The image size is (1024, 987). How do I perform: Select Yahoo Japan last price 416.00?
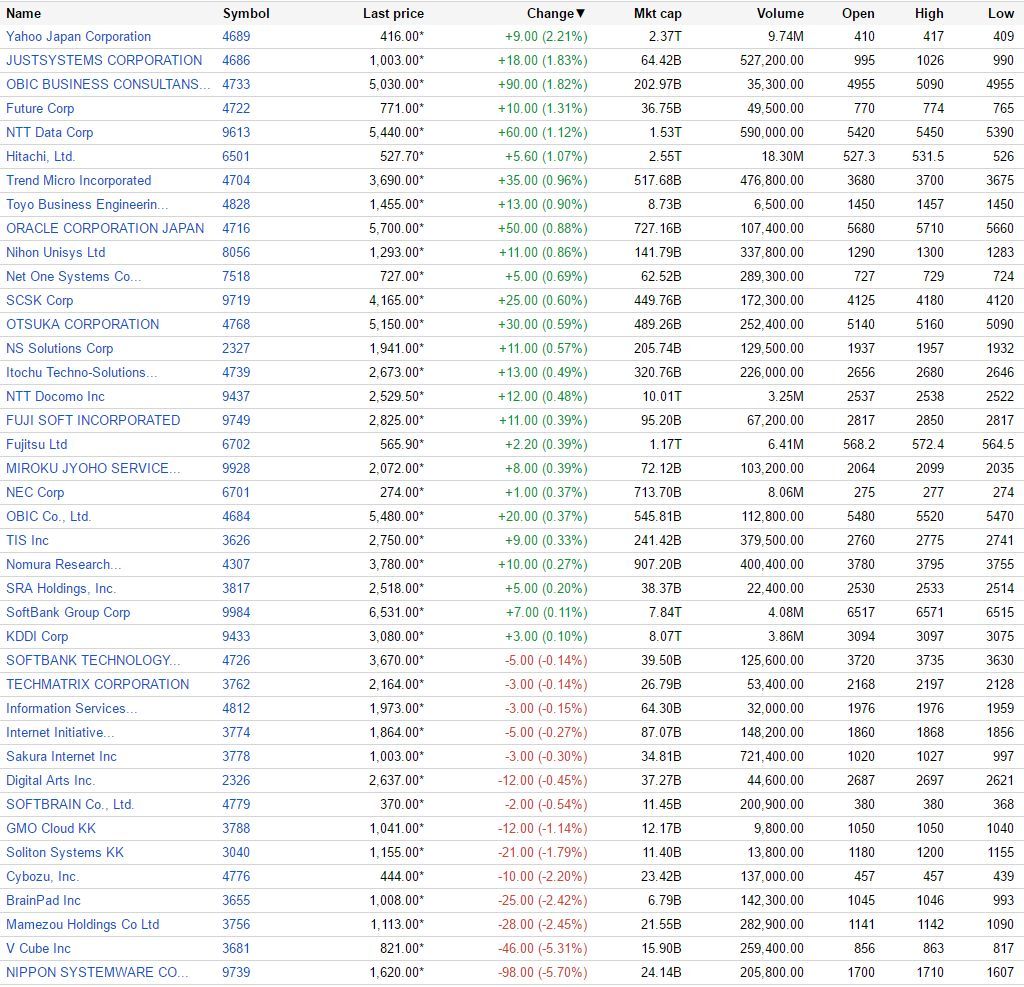(402, 37)
